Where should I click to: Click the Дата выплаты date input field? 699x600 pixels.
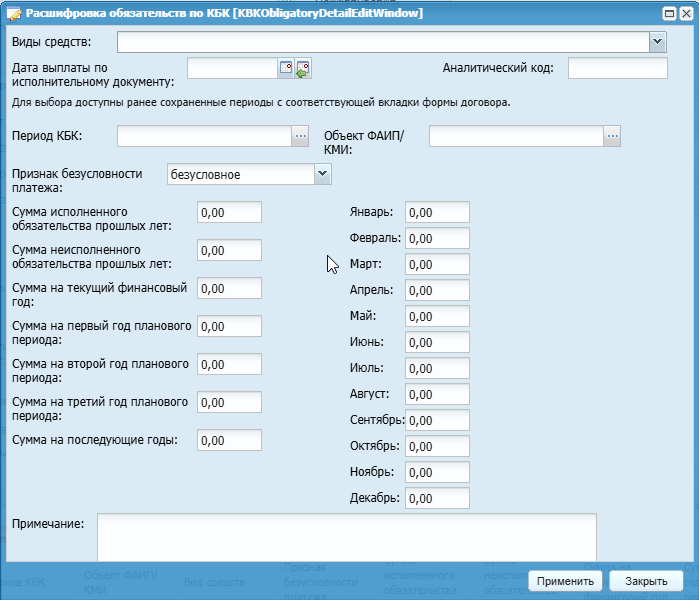[231, 68]
